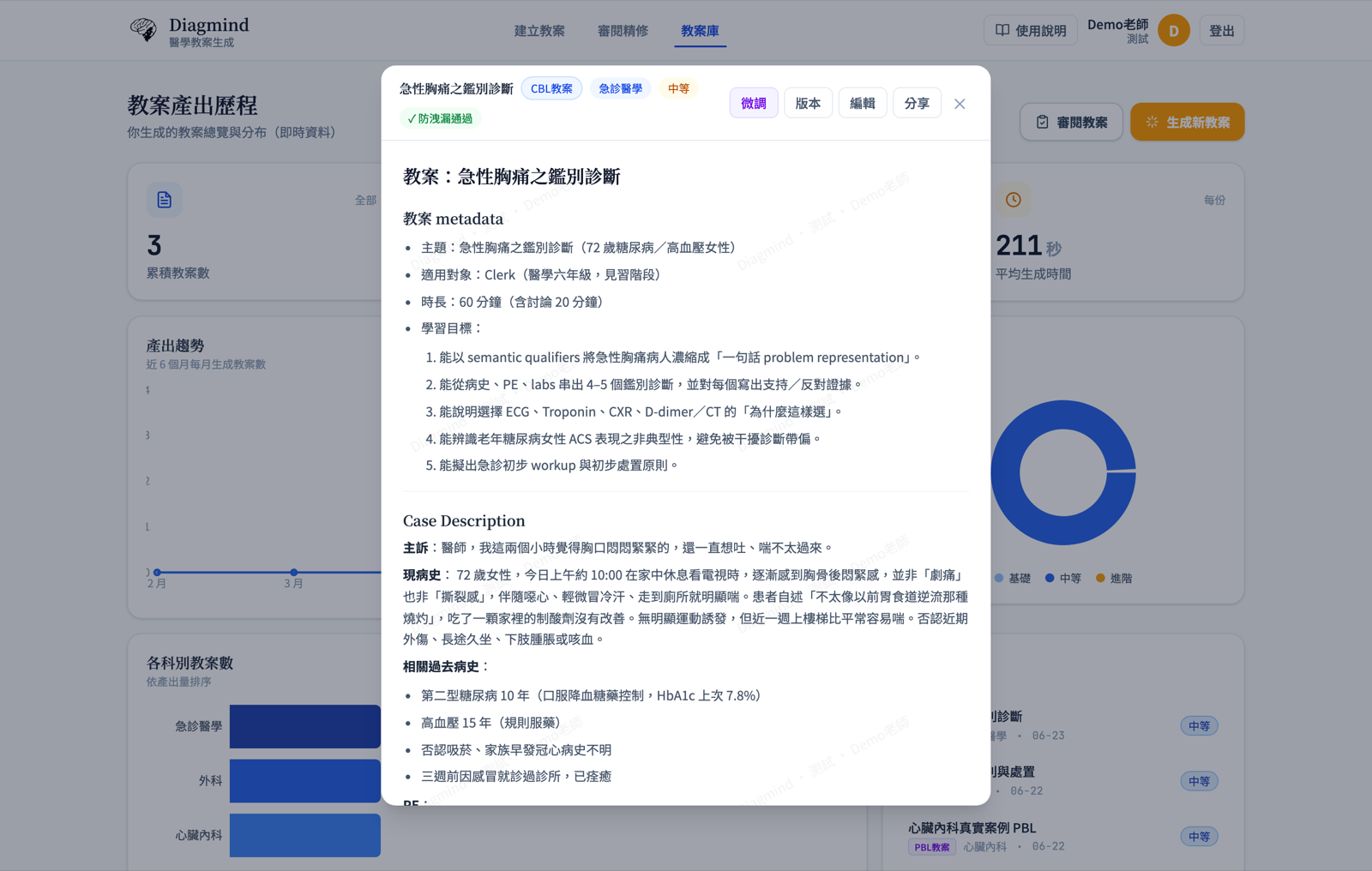Click the PBL教案 tag in list
The image size is (1372, 871).
point(931,847)
